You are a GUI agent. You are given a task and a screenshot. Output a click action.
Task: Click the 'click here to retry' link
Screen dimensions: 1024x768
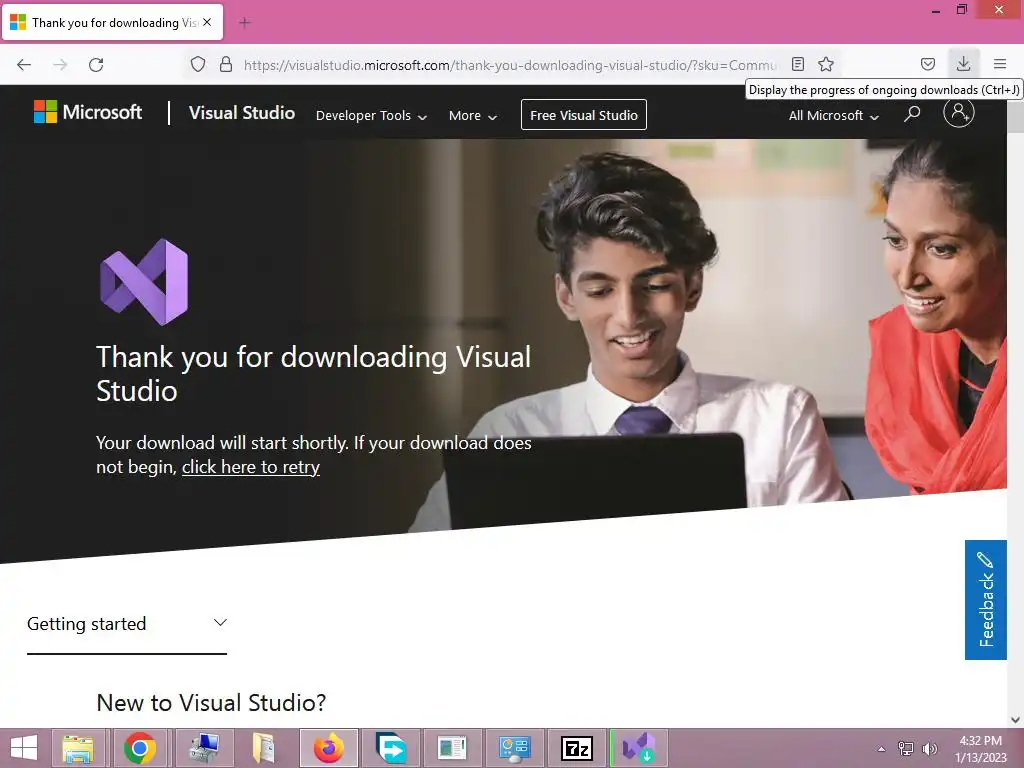[x=251, y=467]
